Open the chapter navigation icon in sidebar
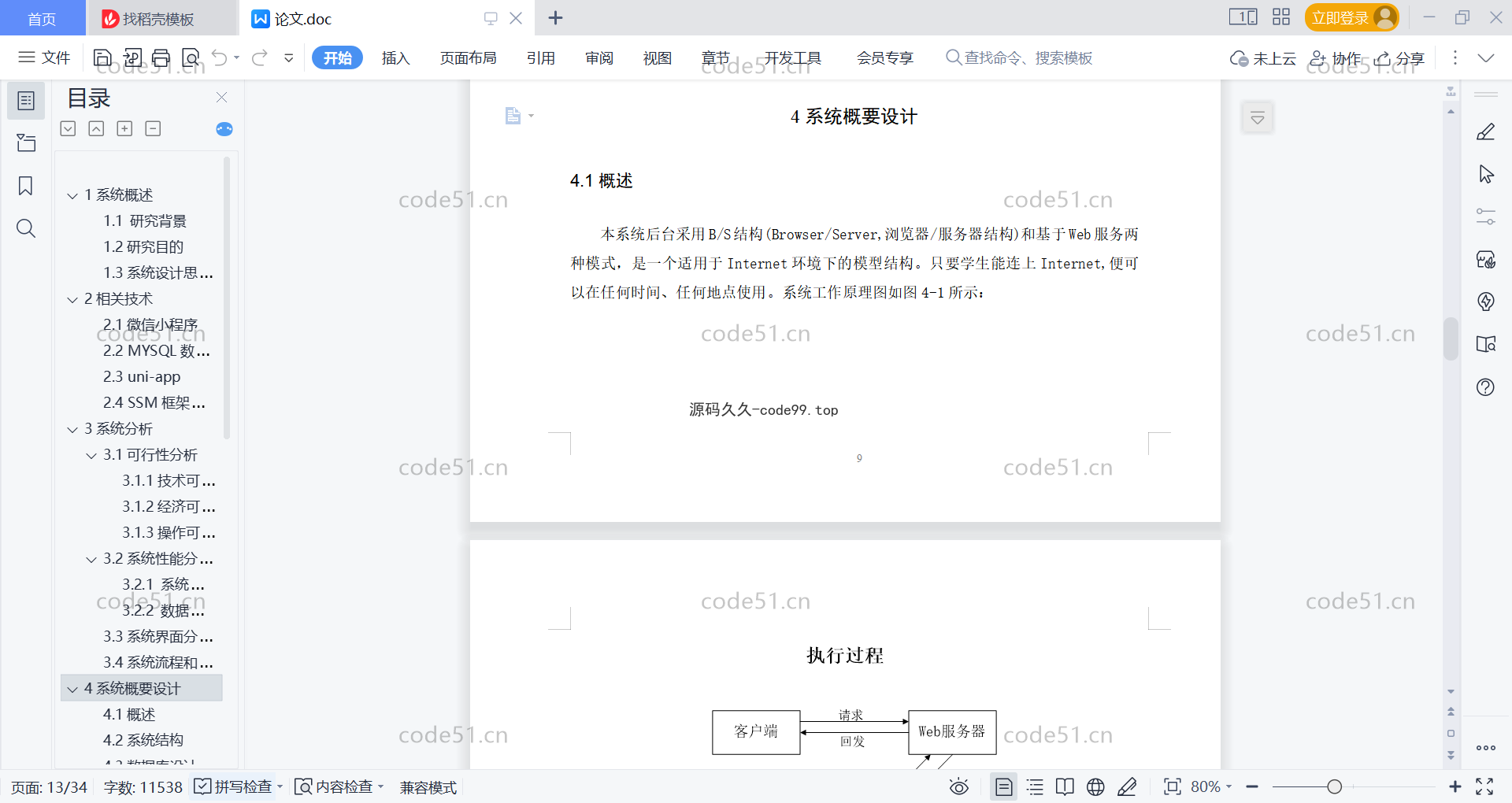Viewport: 1512px width, 803px height. point(26,142)
